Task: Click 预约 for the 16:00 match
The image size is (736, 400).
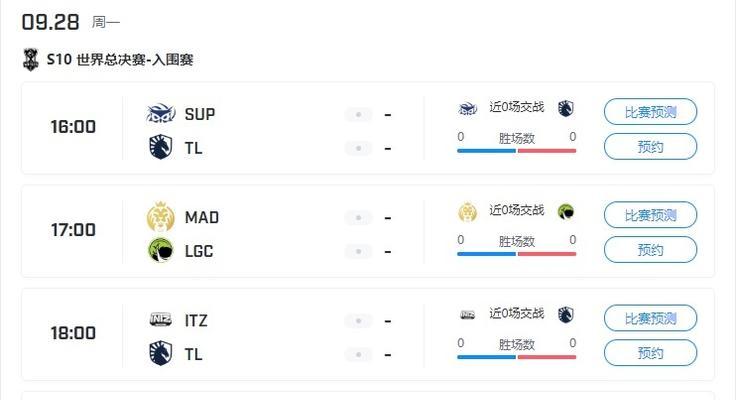Action: click(650, 146)
